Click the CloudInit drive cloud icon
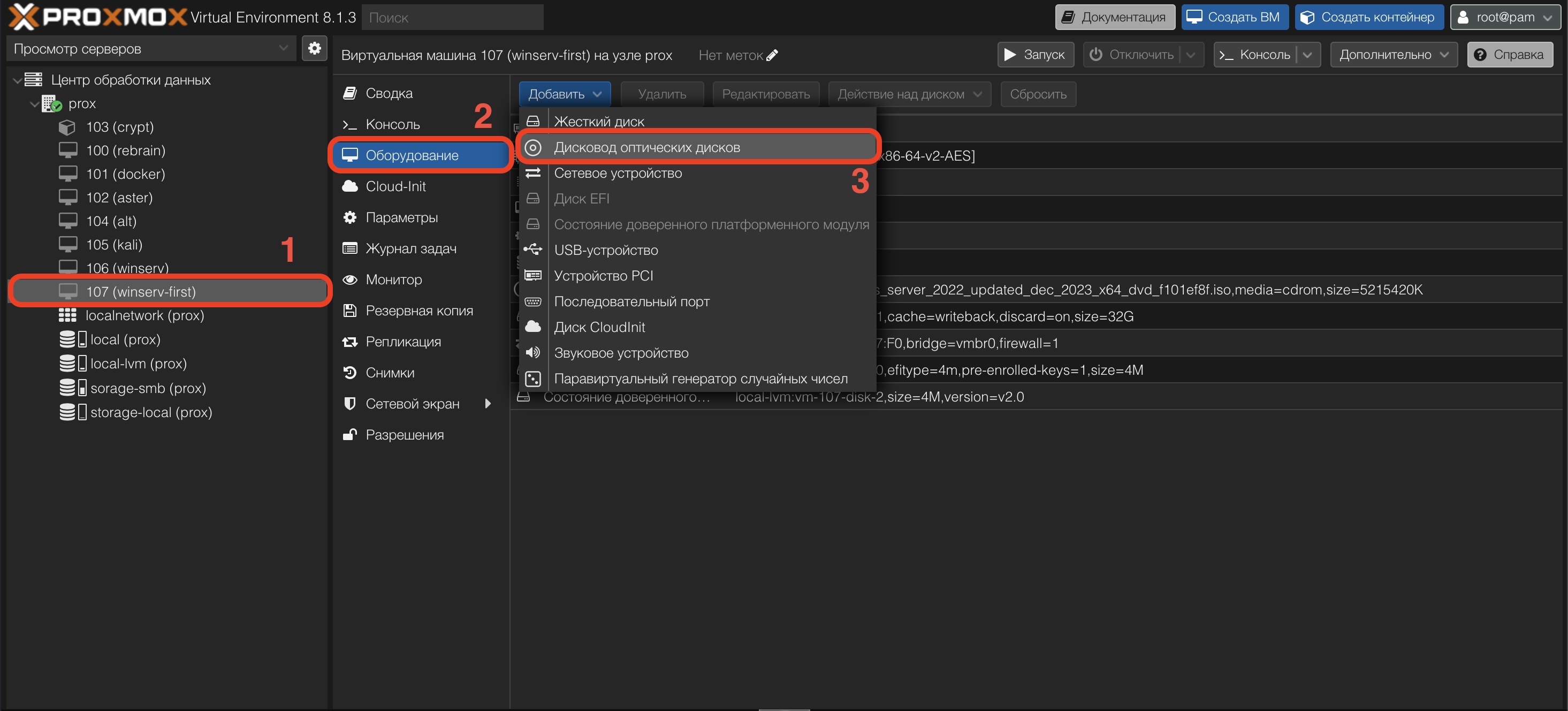The width and height of the screenshot is (1568, 711). (x=532, y=327)
